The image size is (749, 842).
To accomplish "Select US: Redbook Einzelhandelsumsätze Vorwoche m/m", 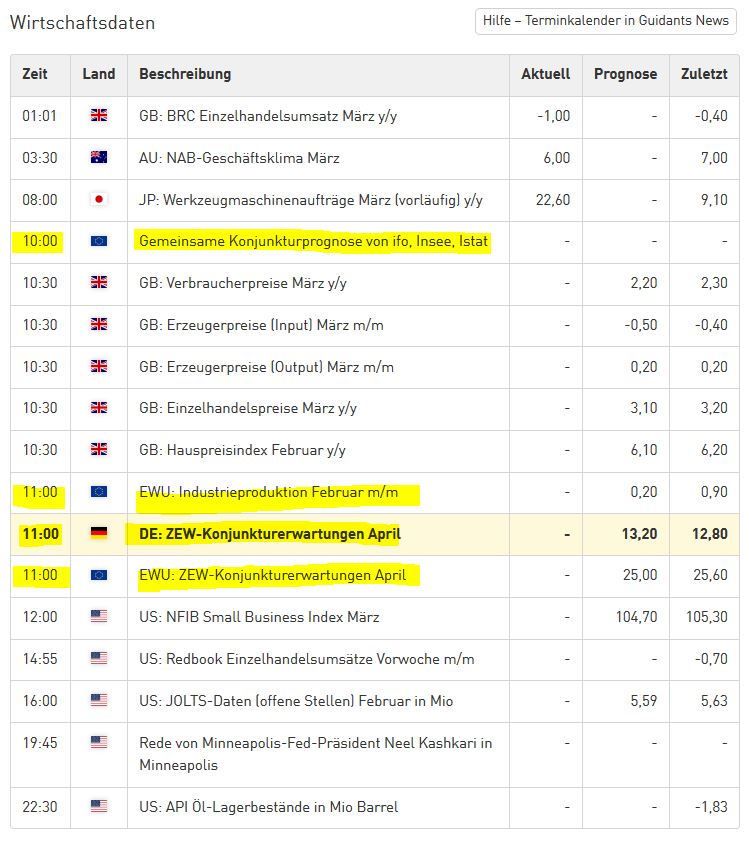I will click(307, 659).
